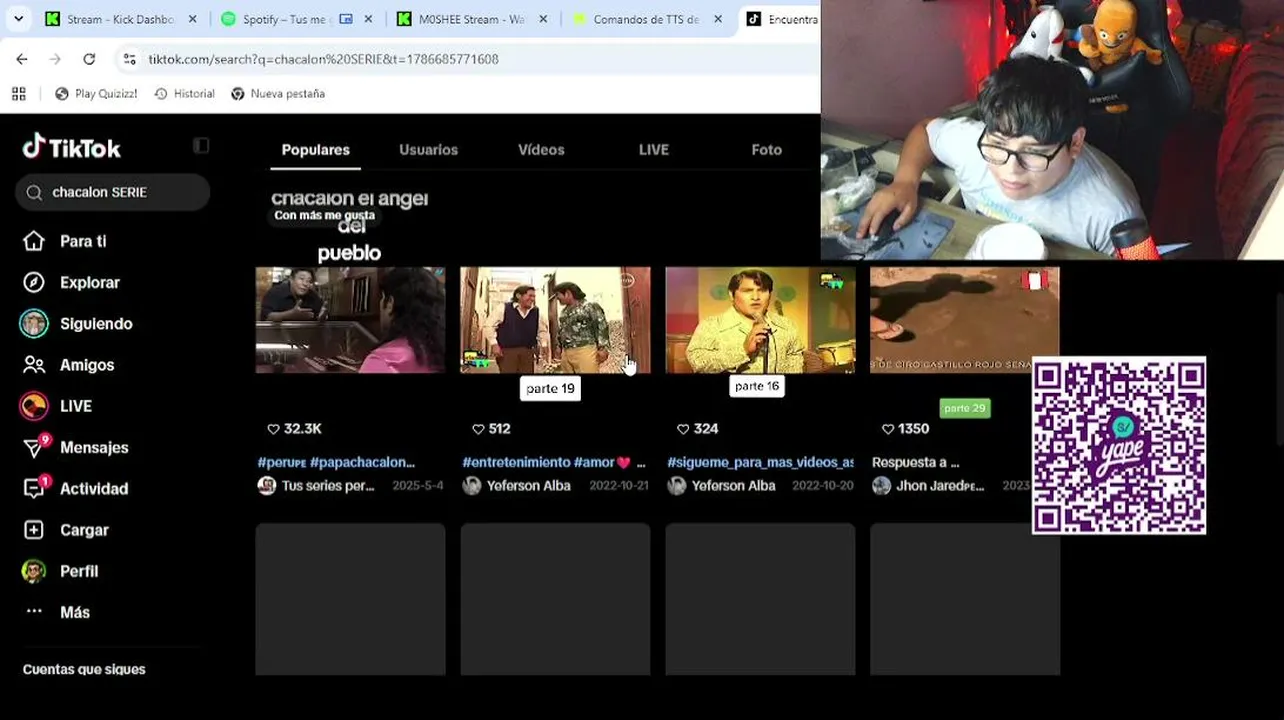Switch to the Foto tab

(767, 150)
